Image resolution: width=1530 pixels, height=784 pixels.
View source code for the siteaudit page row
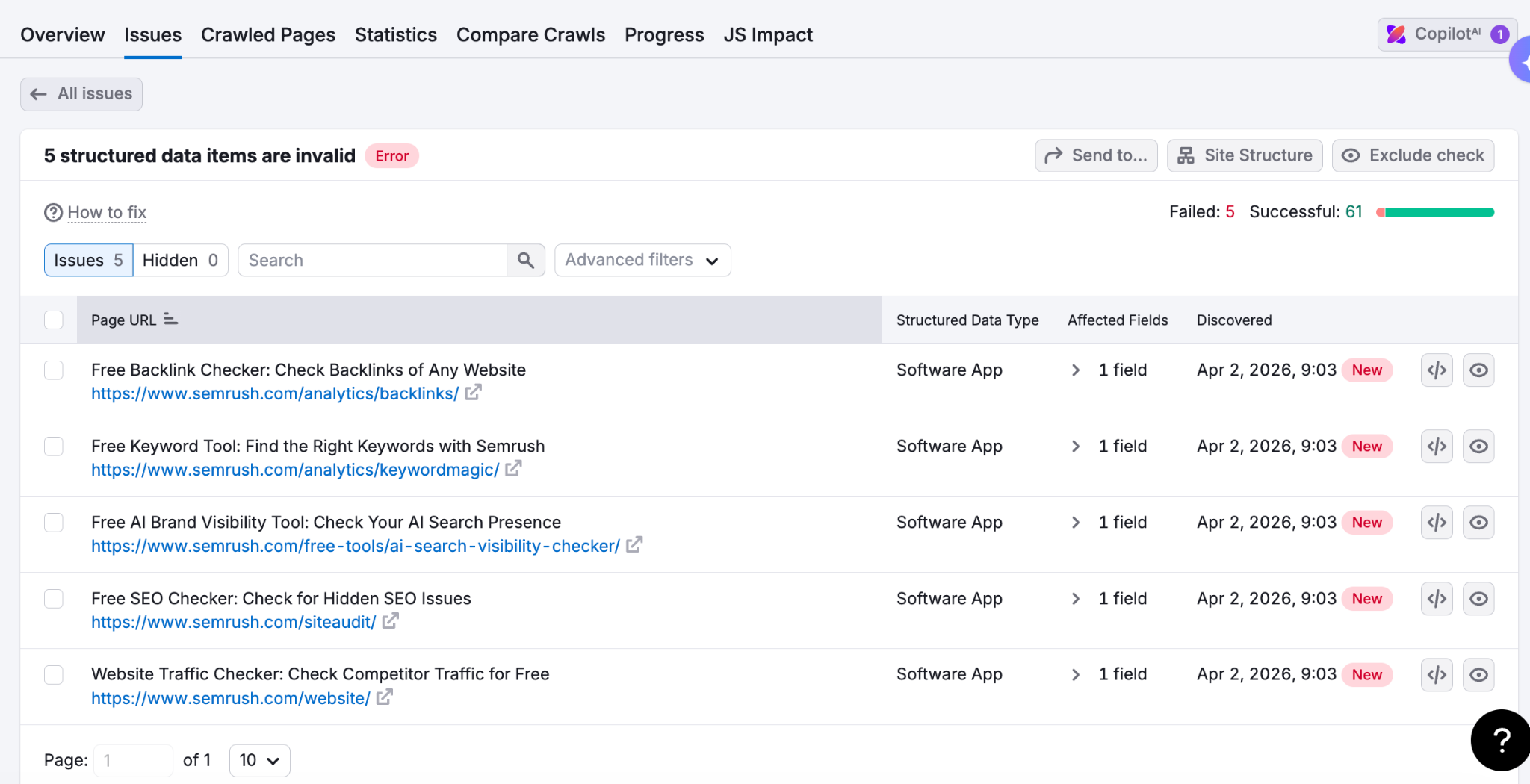point(1437,599)
